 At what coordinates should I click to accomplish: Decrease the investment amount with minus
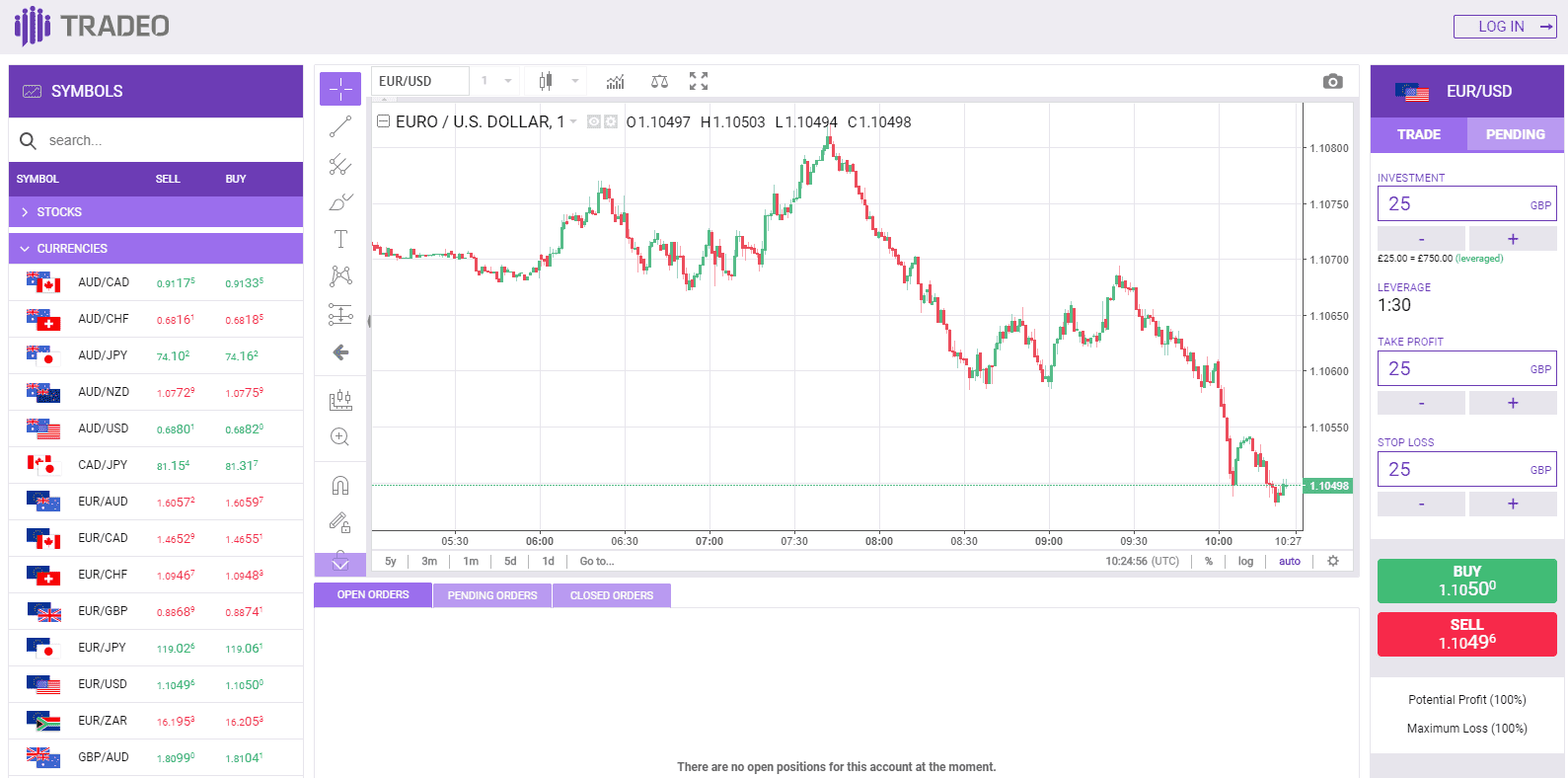coord(1421,239)
